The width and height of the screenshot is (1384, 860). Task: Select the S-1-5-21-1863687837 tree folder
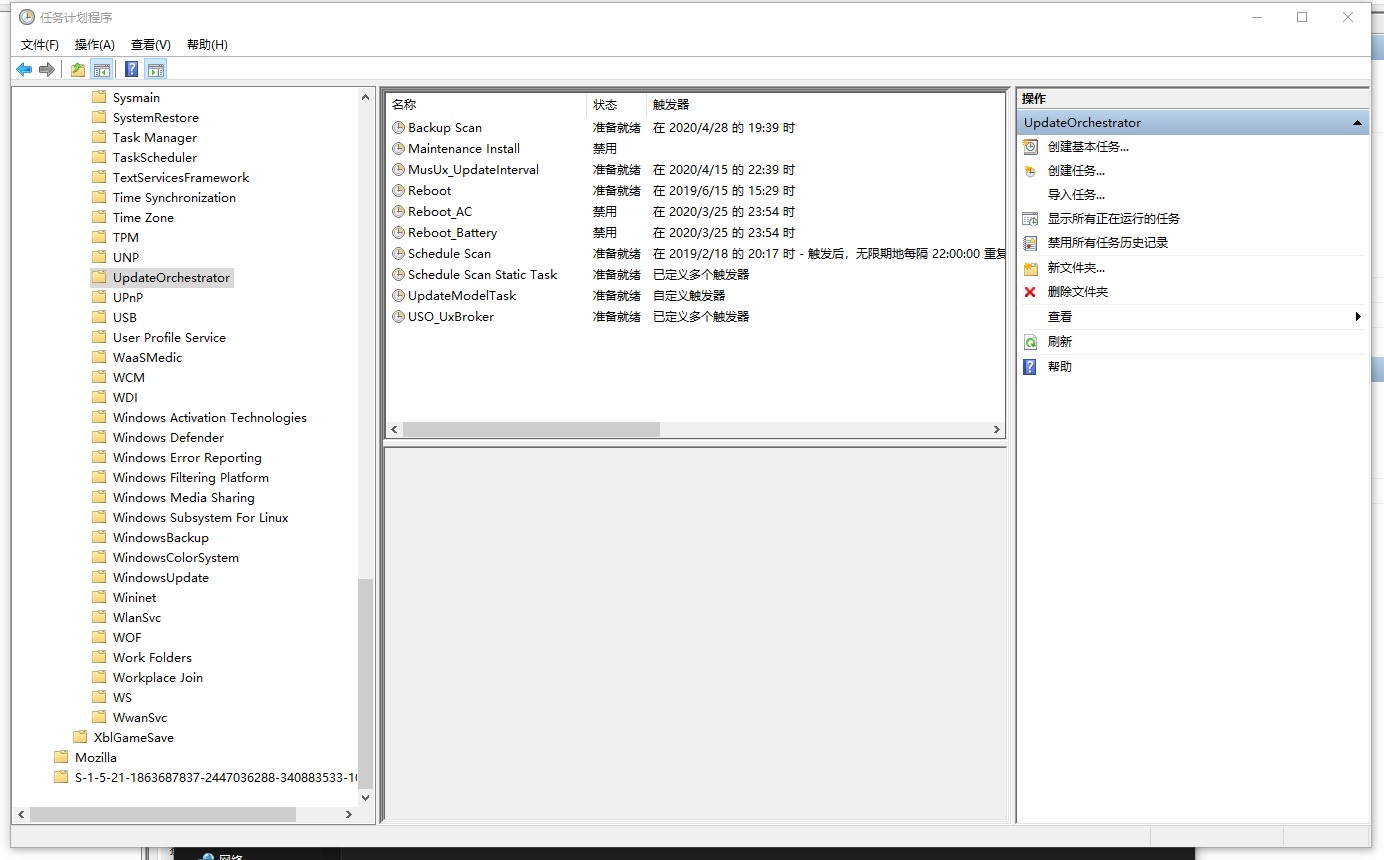215,777
